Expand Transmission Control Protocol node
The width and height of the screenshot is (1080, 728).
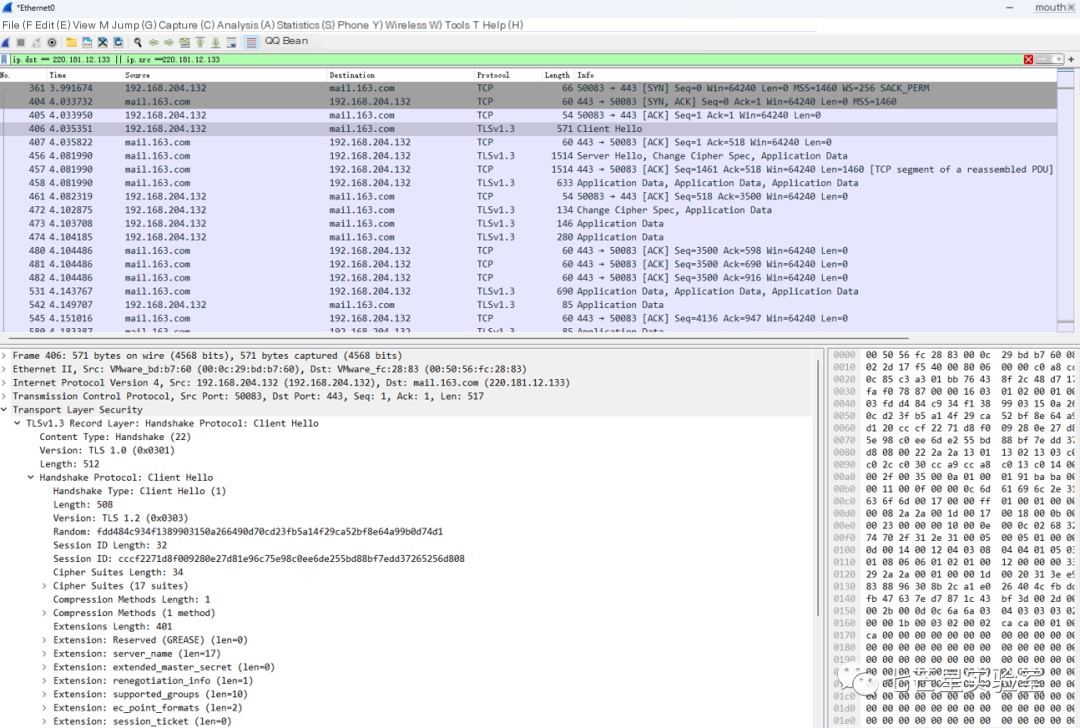click(4, 396)
